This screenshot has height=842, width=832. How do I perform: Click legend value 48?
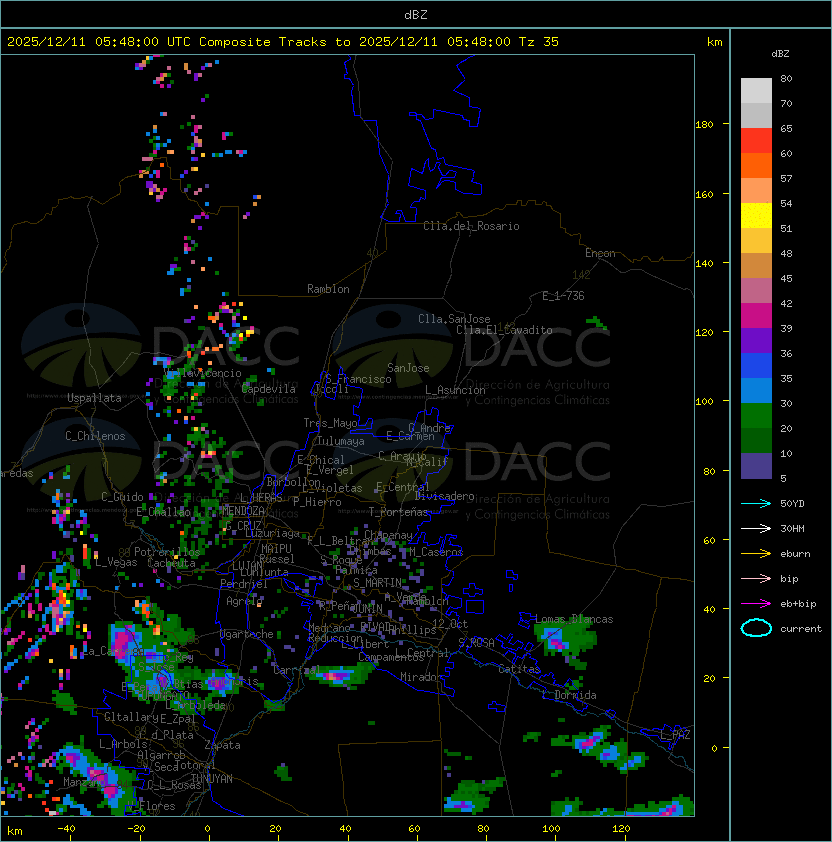(786, 253)
